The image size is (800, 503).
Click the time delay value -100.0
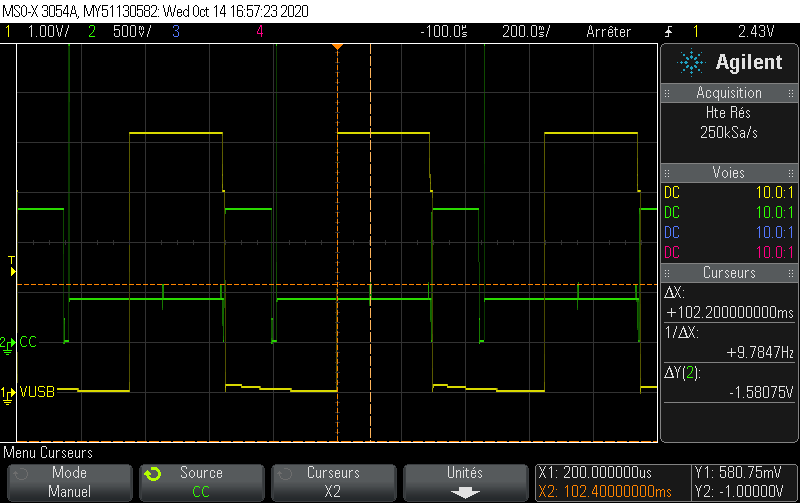pyautogui.click(x=443, y=32)
